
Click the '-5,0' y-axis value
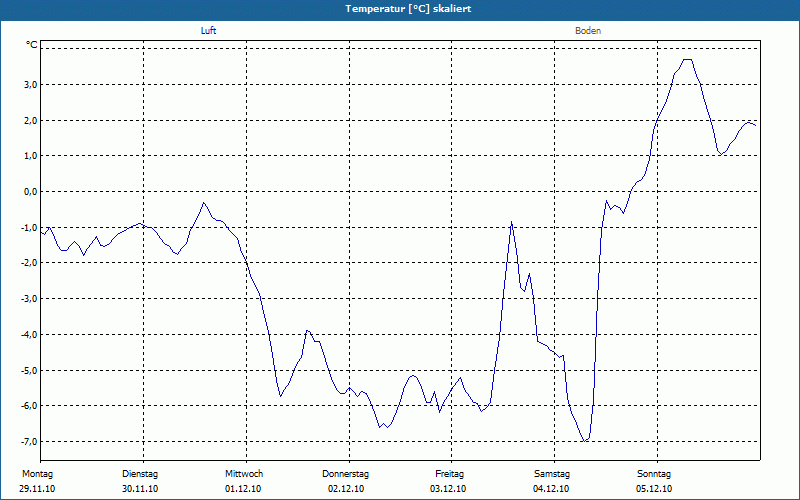(30, 370)
